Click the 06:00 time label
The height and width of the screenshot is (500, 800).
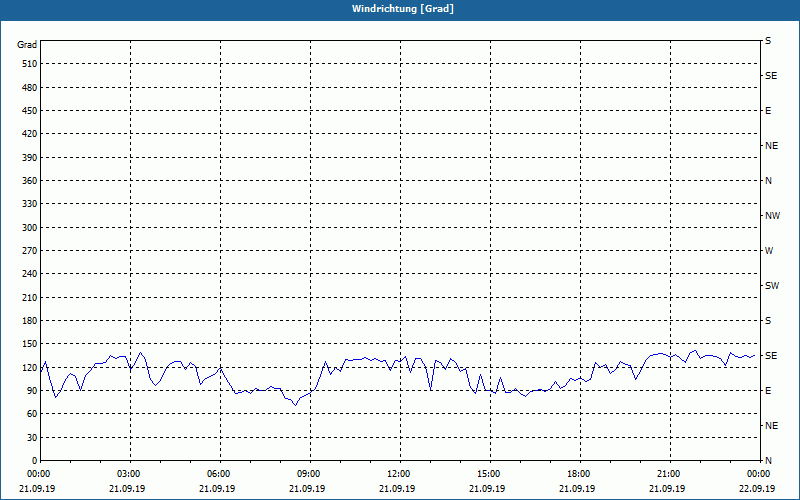217,474
